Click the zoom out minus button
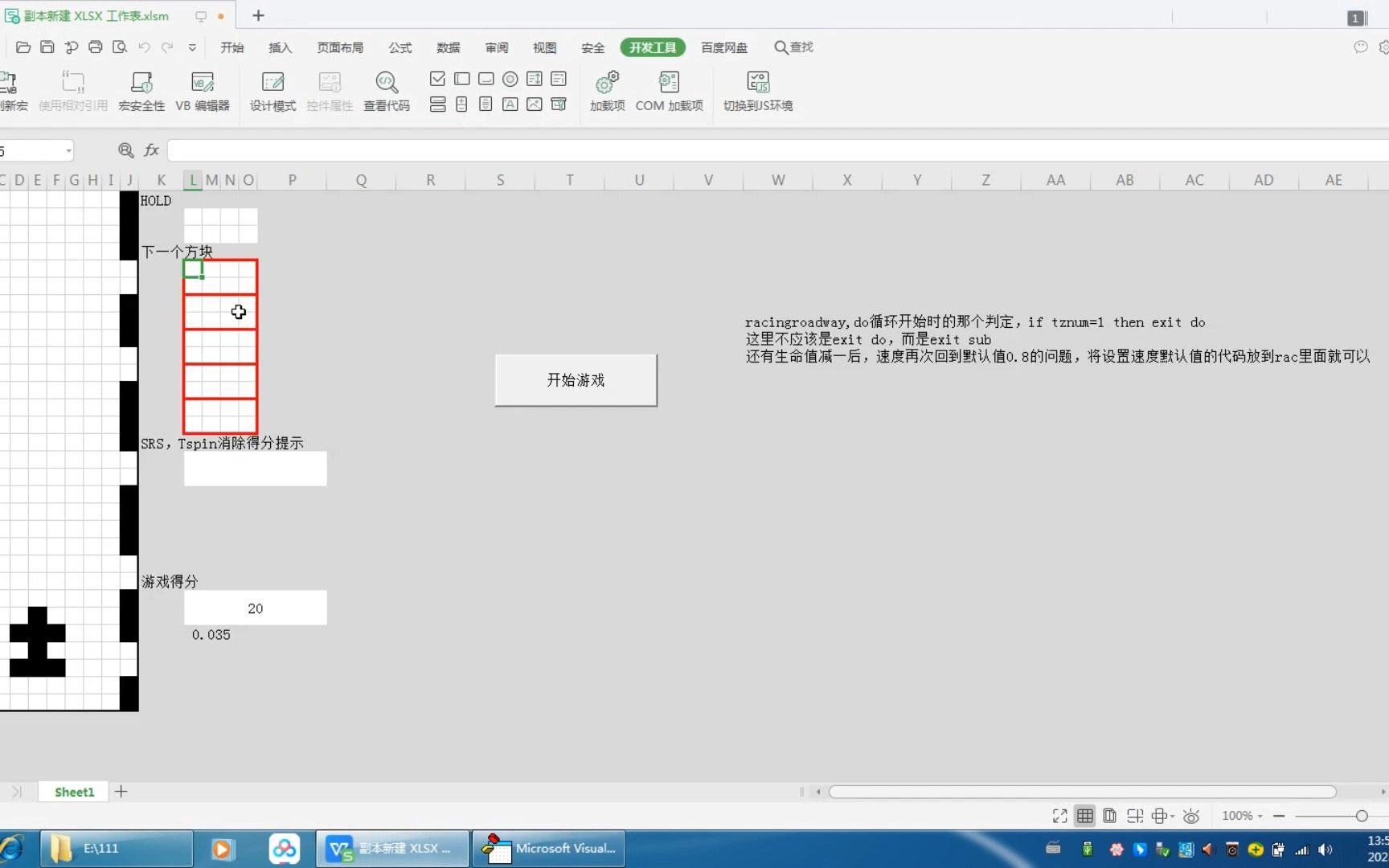 (x=1279, y=816)
